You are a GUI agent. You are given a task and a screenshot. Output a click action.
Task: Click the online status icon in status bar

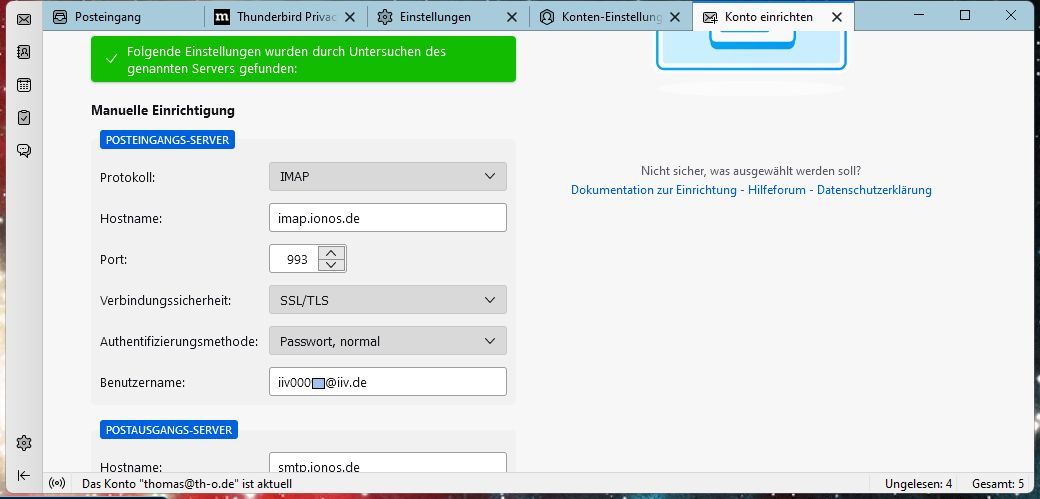(58, 484)
